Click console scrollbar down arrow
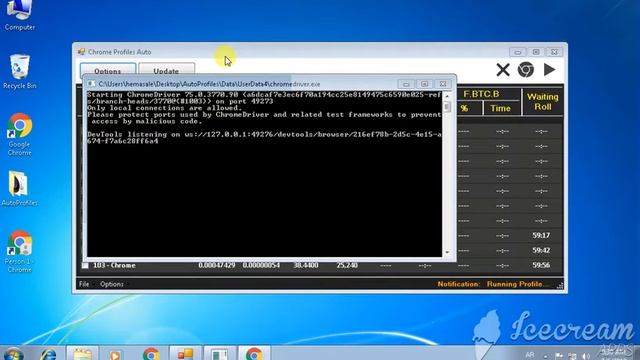 tap(447, 252)
